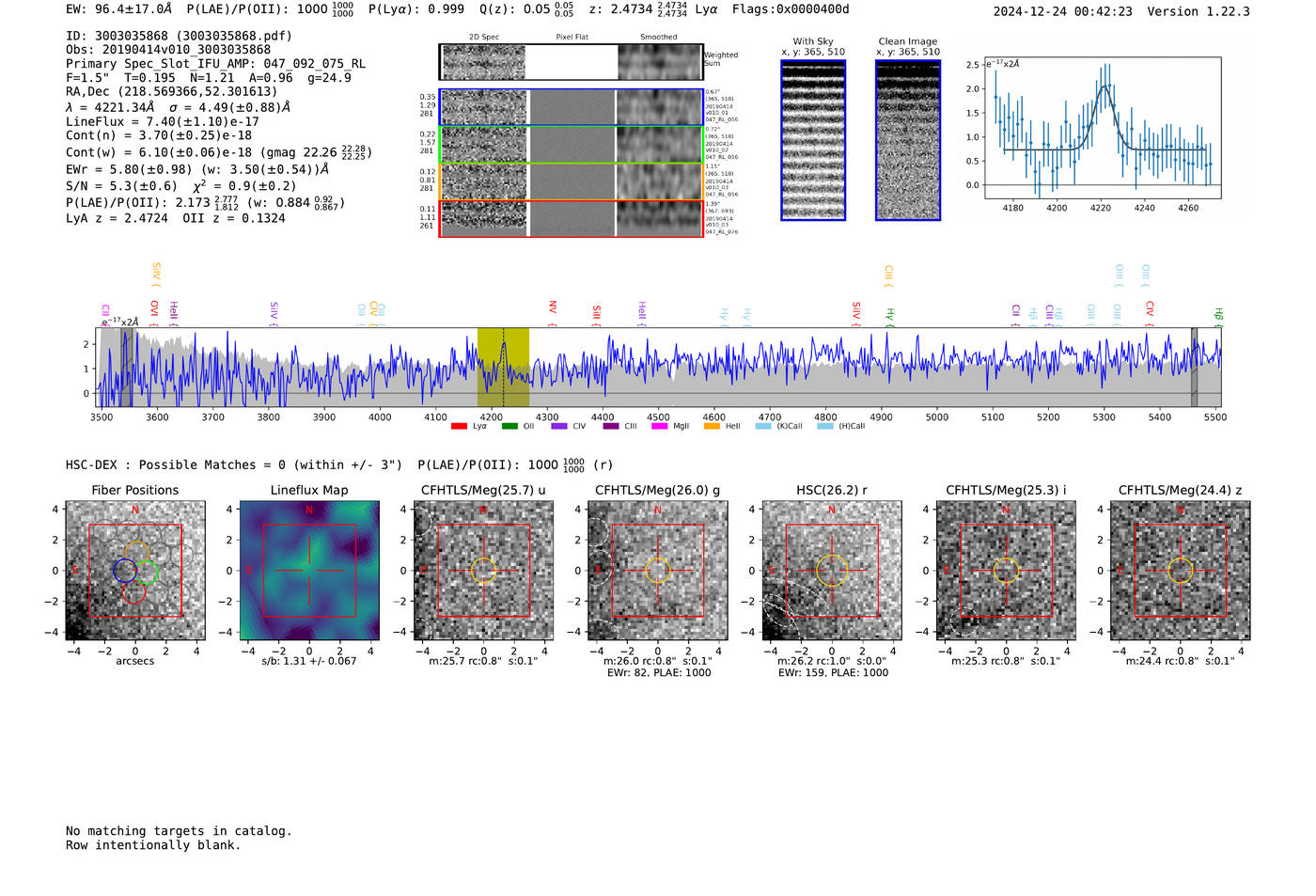Click the Cont(n) = 3.70(±0.25)e-18 line

pos(159,135)
